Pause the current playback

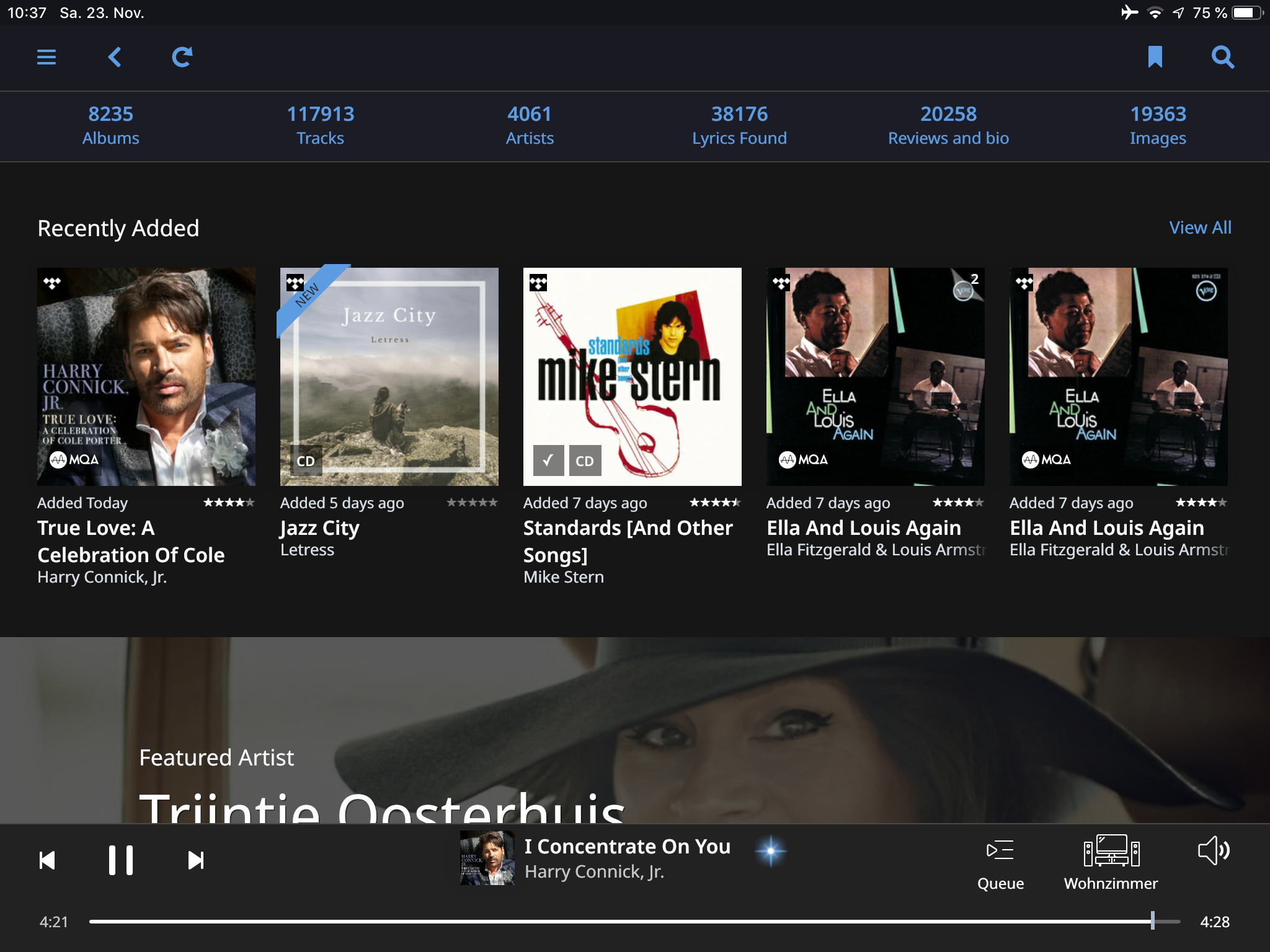(121, 860)
